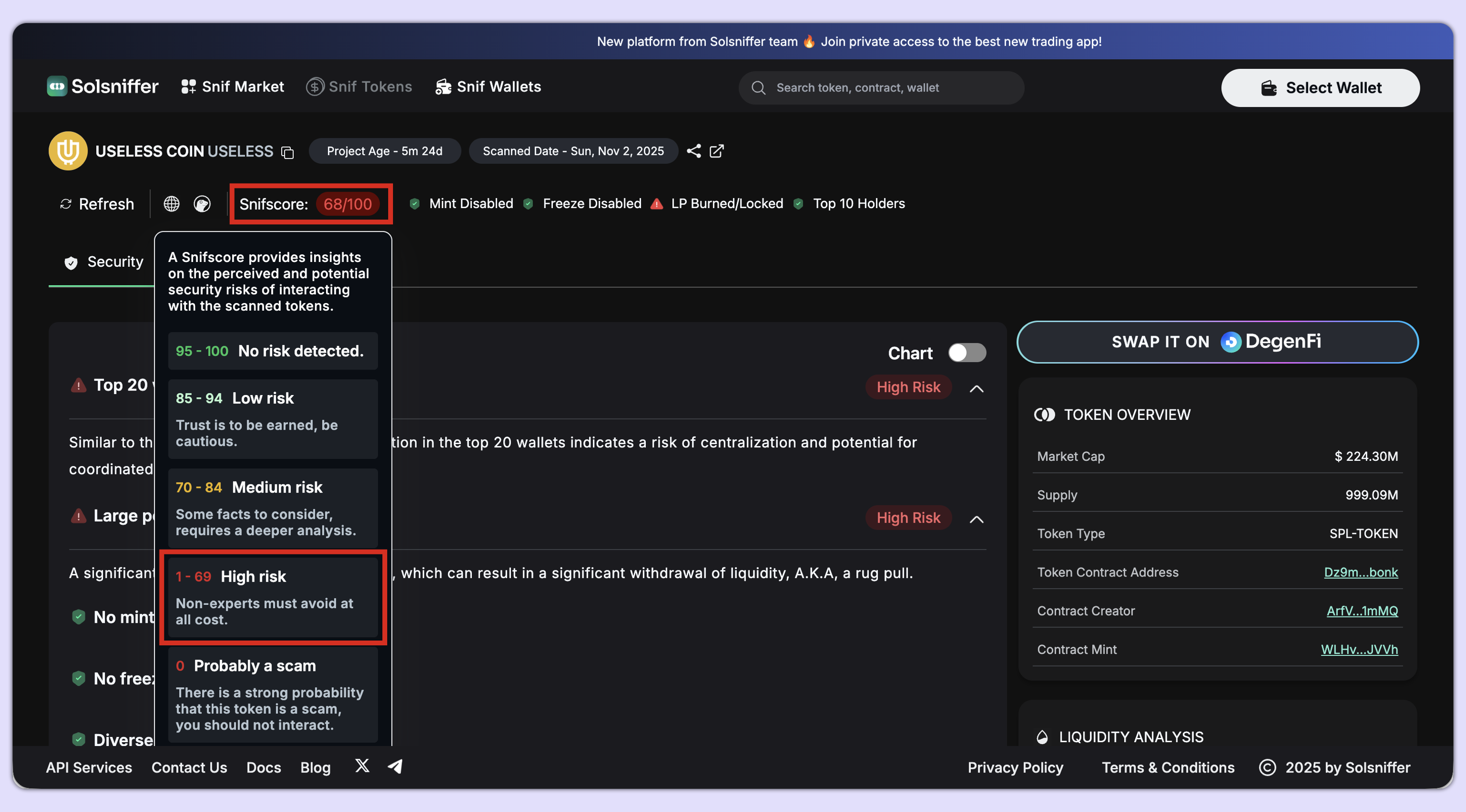This screenshot has width=1466, height=812.
Task: Click the icon next to the globe
Action: pos(202,204)
